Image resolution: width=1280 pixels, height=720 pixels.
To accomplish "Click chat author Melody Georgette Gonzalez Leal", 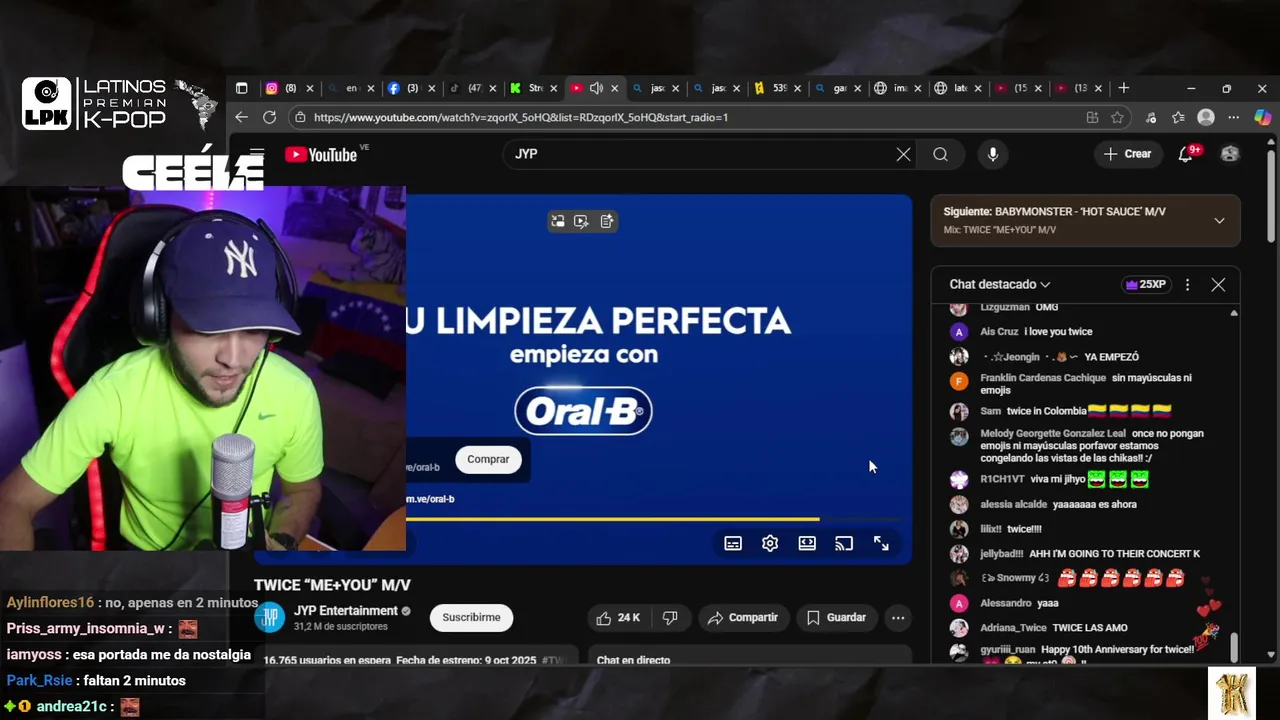I will coord(1053,434).
